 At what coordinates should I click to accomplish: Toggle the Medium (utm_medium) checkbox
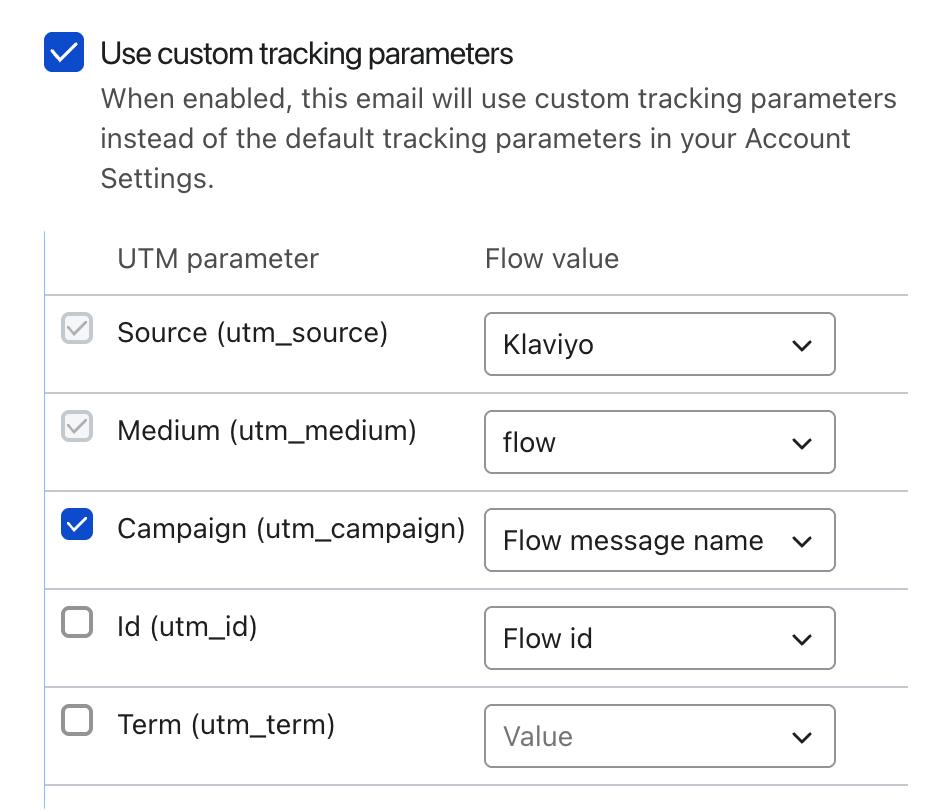pyautogui.click(x=77, y=427)
